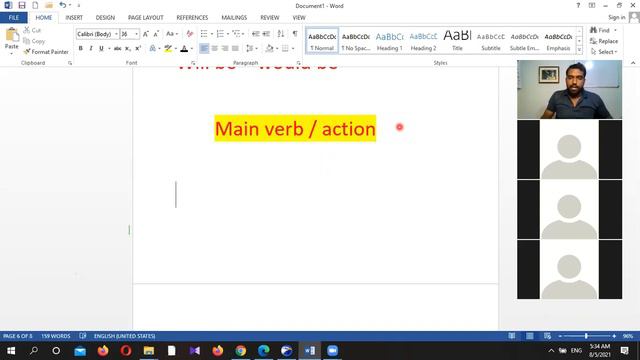This screenshot has width=640, height=360.
Task: Click Replace in Editing group
Action: point(604,41)
